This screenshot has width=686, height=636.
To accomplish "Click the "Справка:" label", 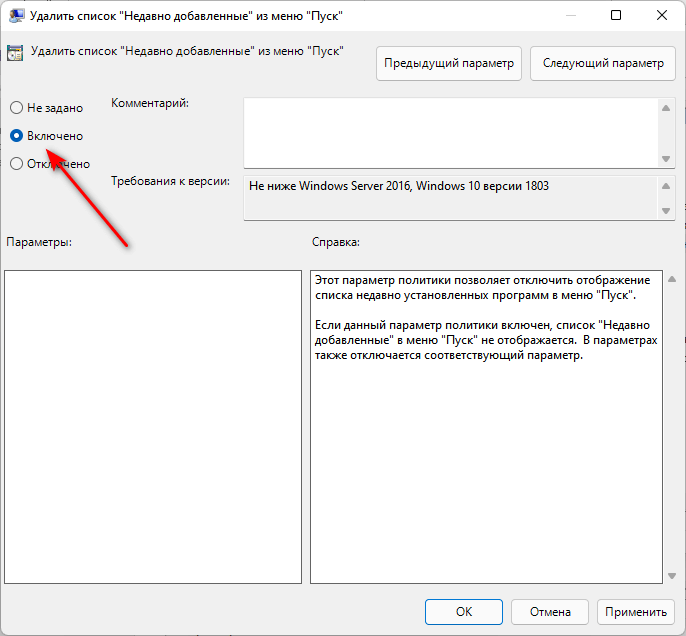I will point(336,242).
